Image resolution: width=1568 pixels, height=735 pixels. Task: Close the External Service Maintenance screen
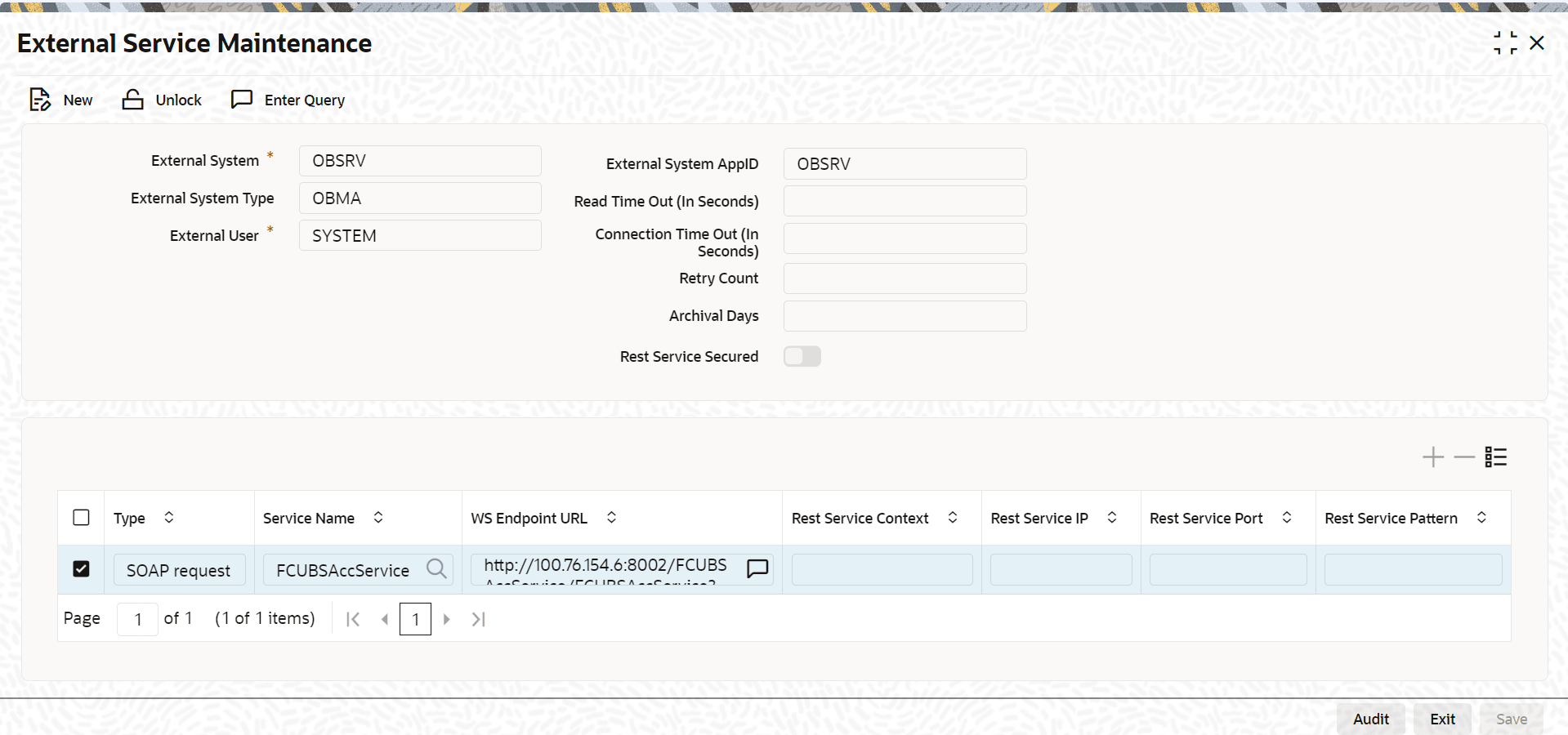[x=1537, y=43]
